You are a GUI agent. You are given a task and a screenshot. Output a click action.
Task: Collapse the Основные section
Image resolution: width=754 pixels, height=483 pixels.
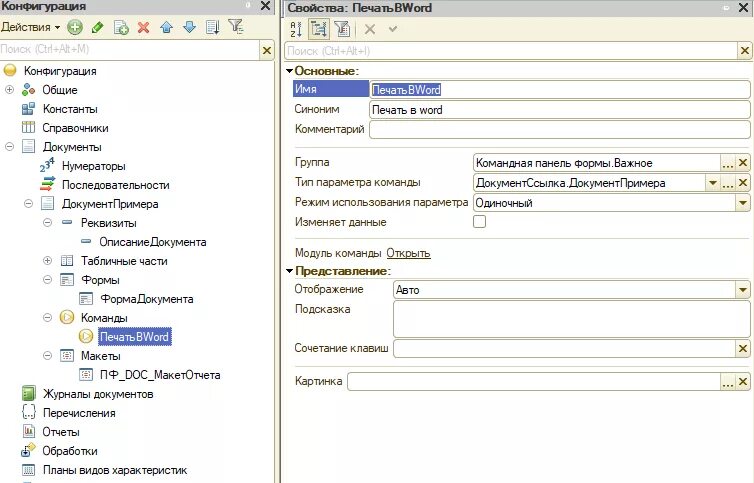(289, 71)
